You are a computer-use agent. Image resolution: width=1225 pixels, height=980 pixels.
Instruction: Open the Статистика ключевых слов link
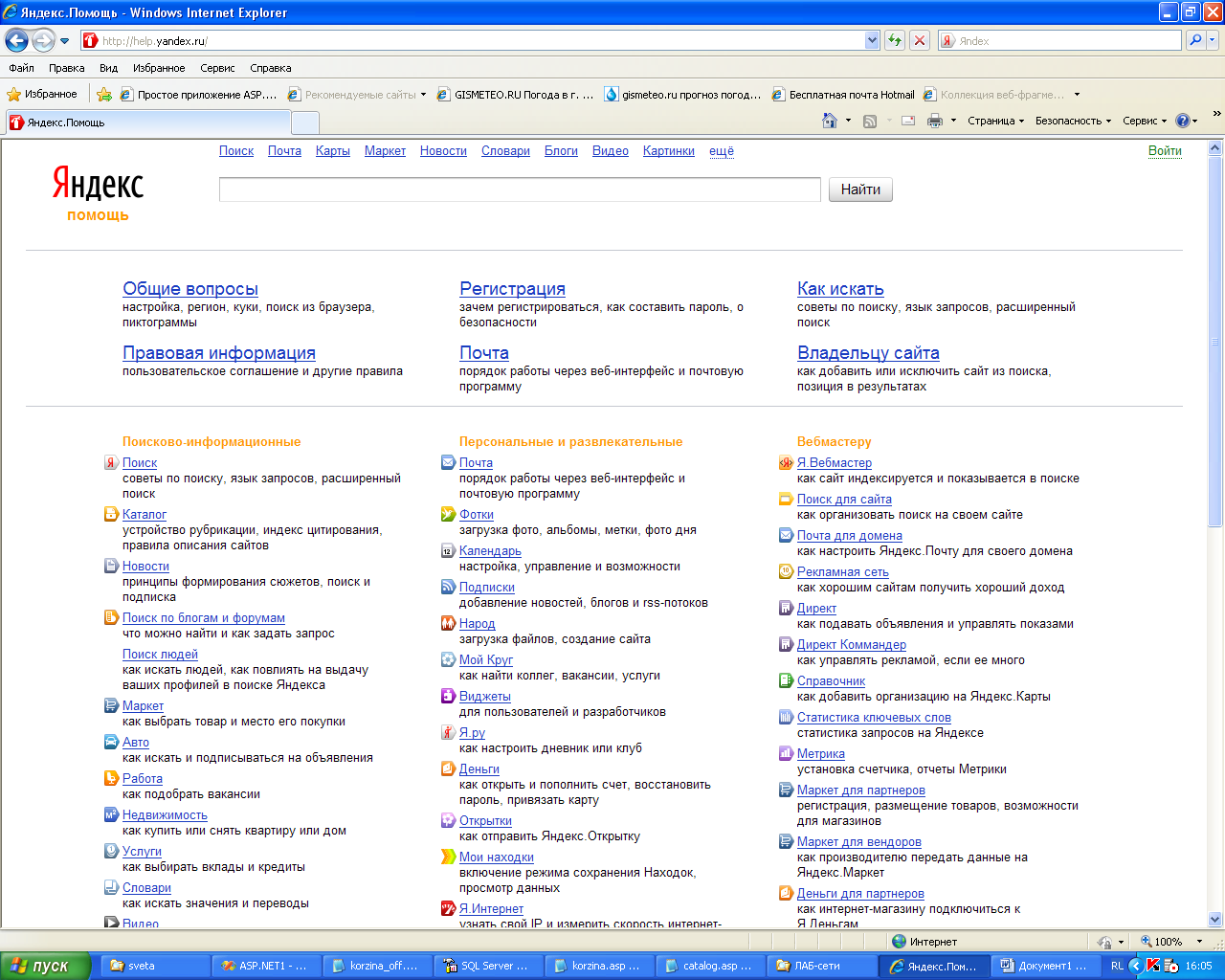(874, 717)
